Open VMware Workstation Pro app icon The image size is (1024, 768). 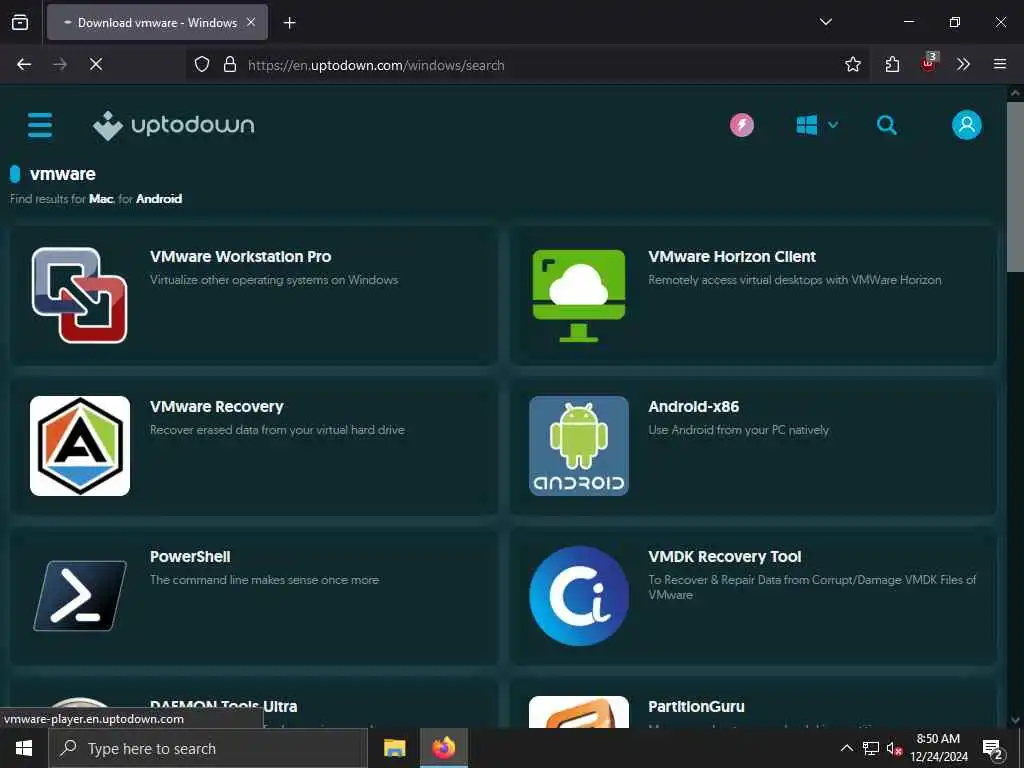(x=80, y=295)
